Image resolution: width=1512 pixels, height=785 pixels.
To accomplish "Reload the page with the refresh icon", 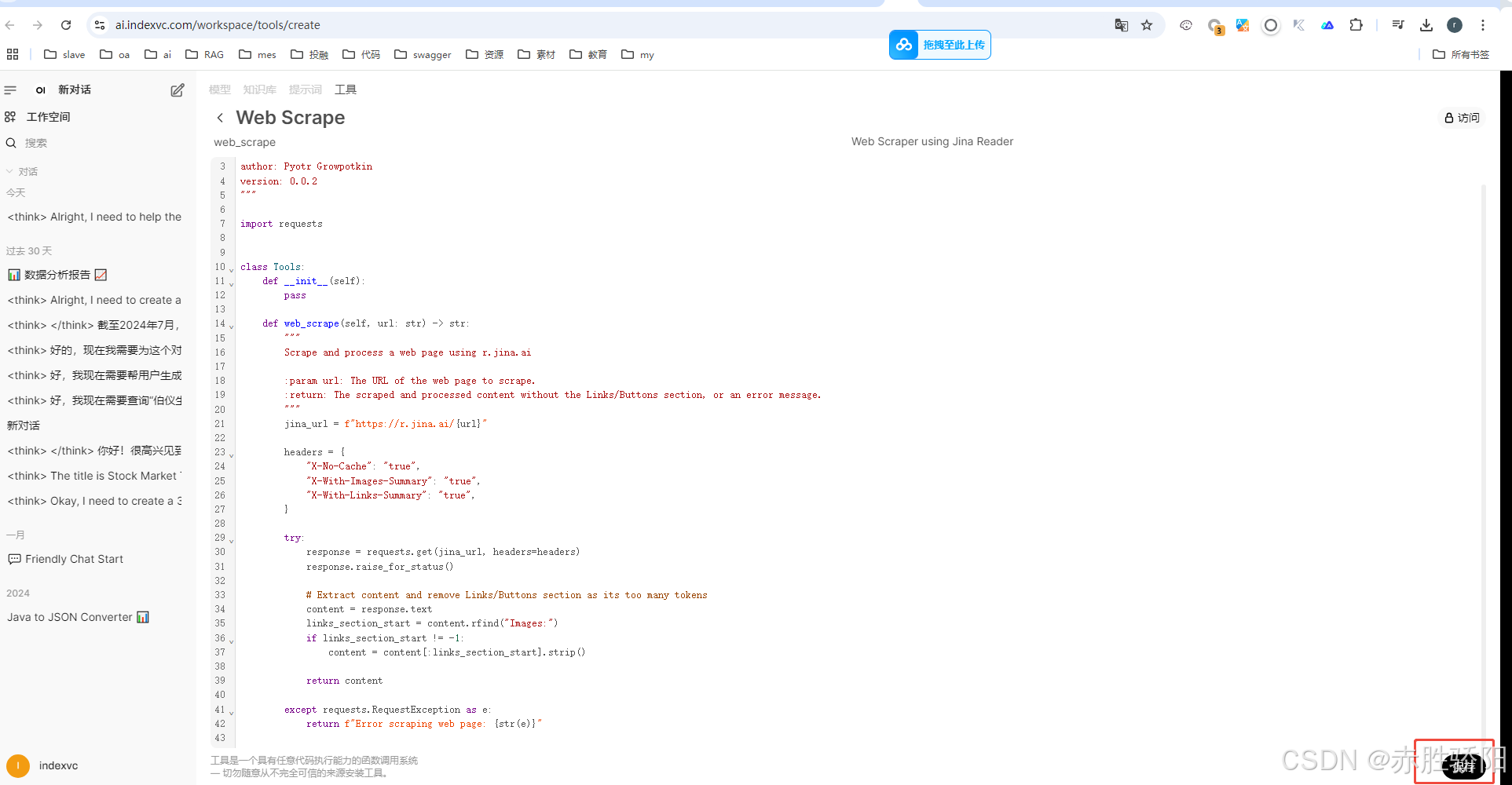I will click(x=66, y=25).
